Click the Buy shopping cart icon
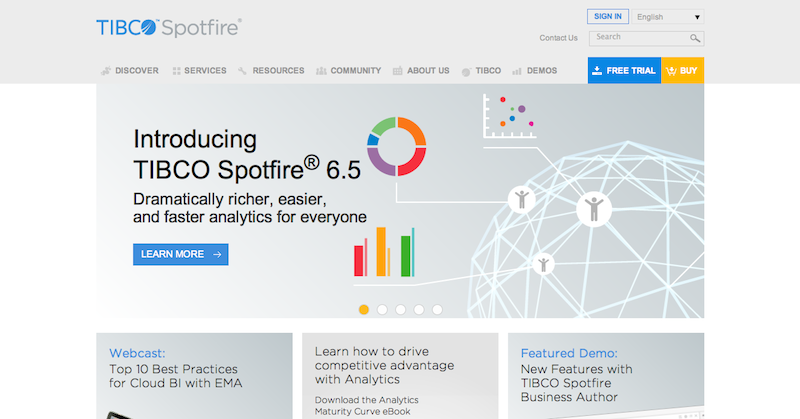Viewport: 800px width, 419px height. point(671,71)
